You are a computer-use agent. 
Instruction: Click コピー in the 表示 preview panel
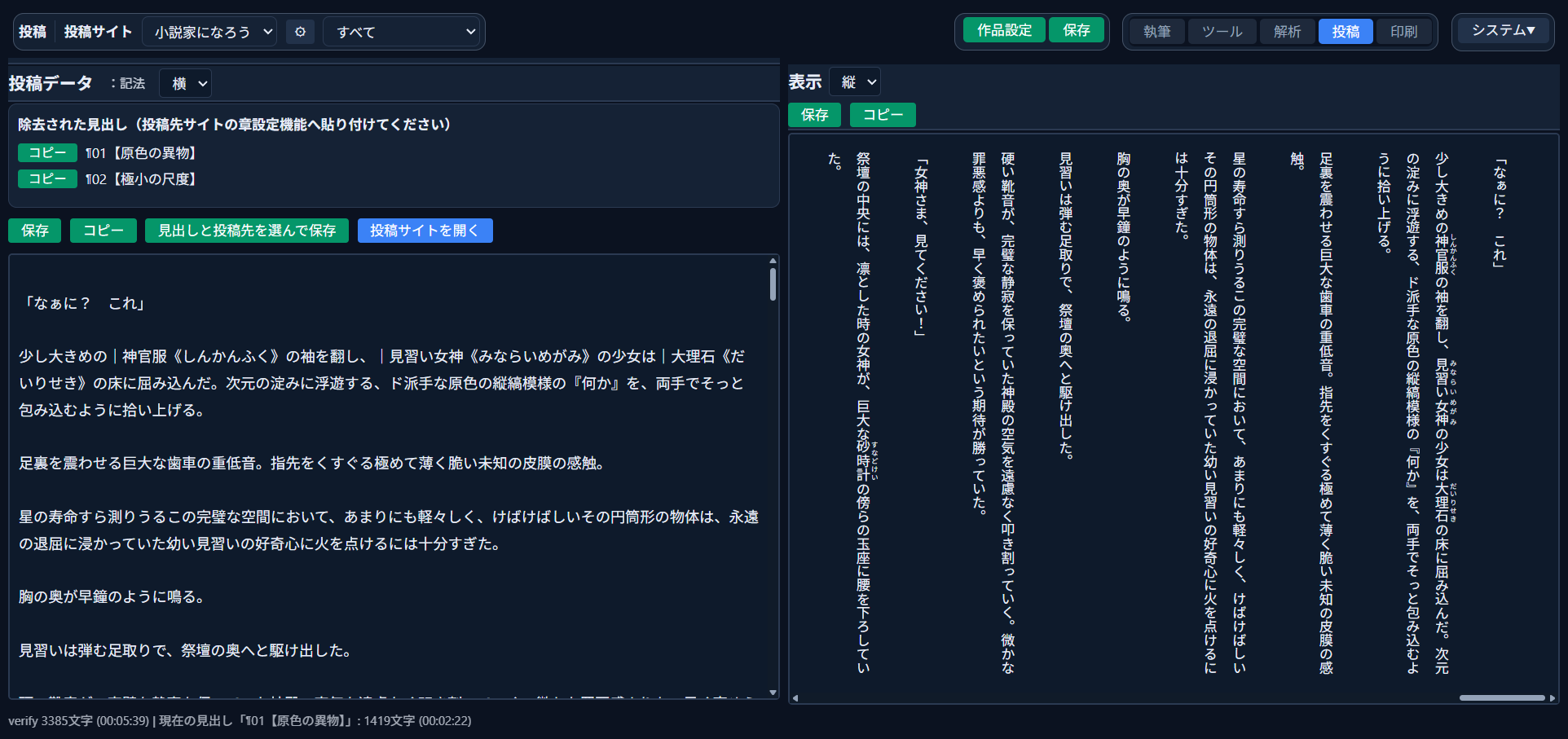click(883, 115)
